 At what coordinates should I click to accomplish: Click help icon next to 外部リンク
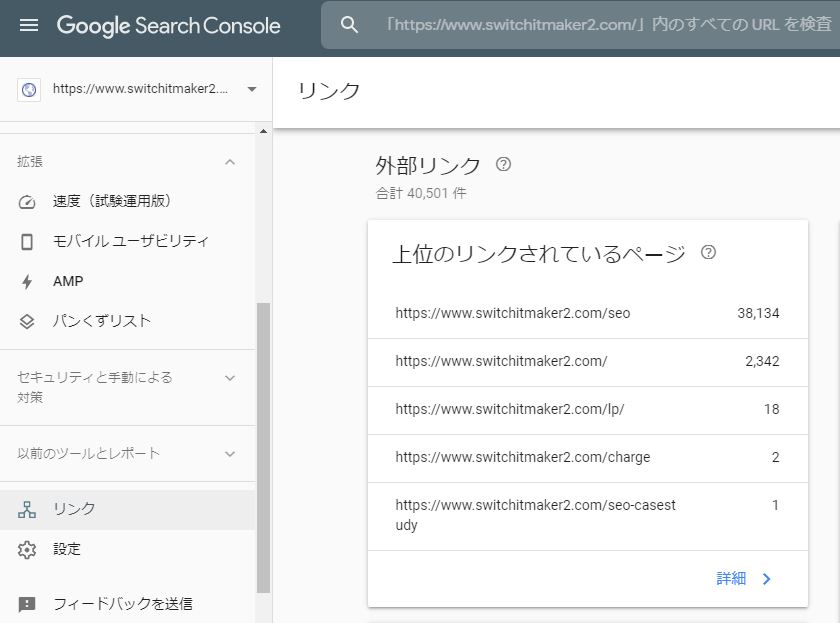tap(503, 164)
